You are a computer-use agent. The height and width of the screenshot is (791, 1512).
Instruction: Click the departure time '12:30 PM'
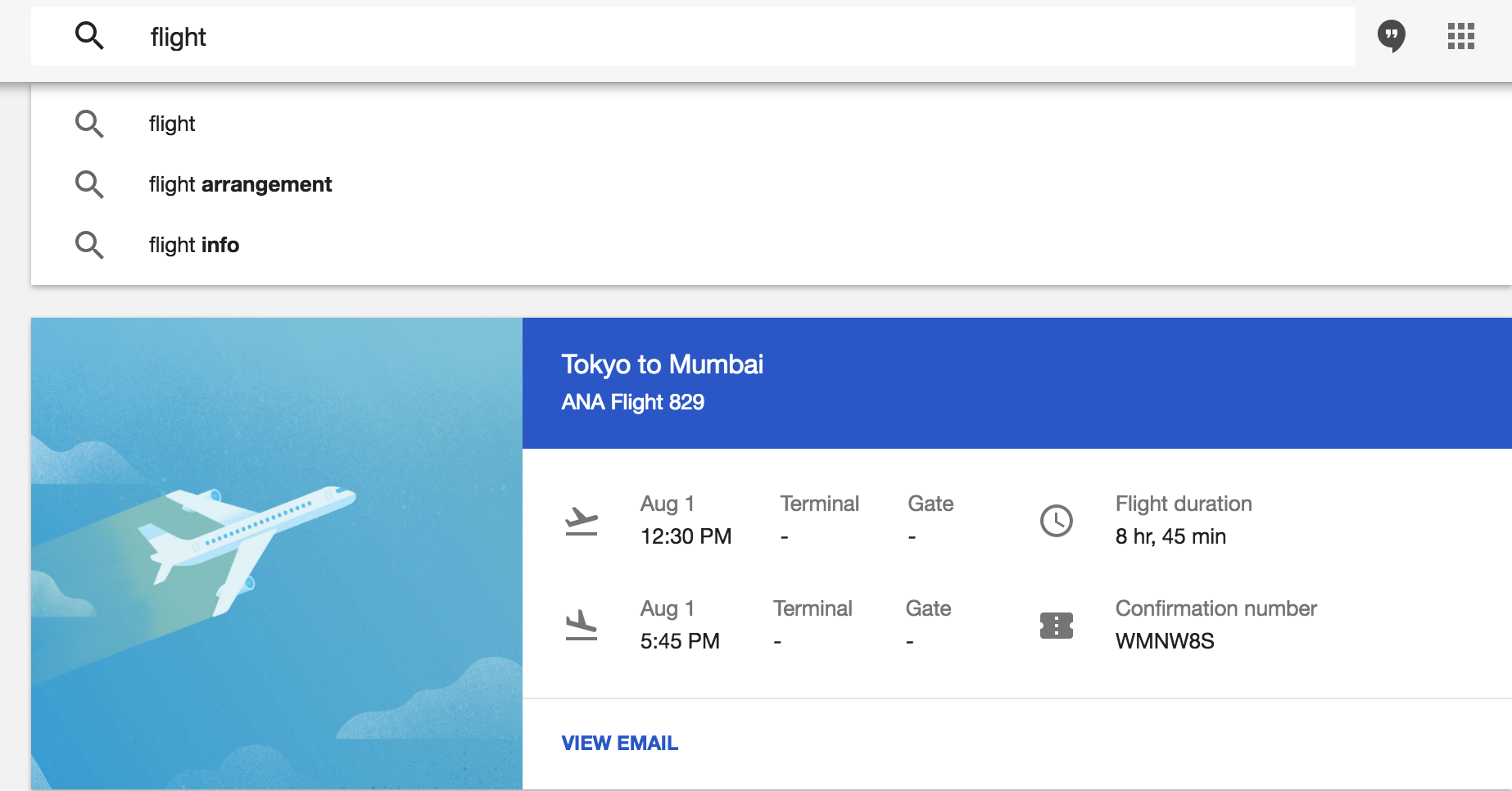click(x=686, y=536)
